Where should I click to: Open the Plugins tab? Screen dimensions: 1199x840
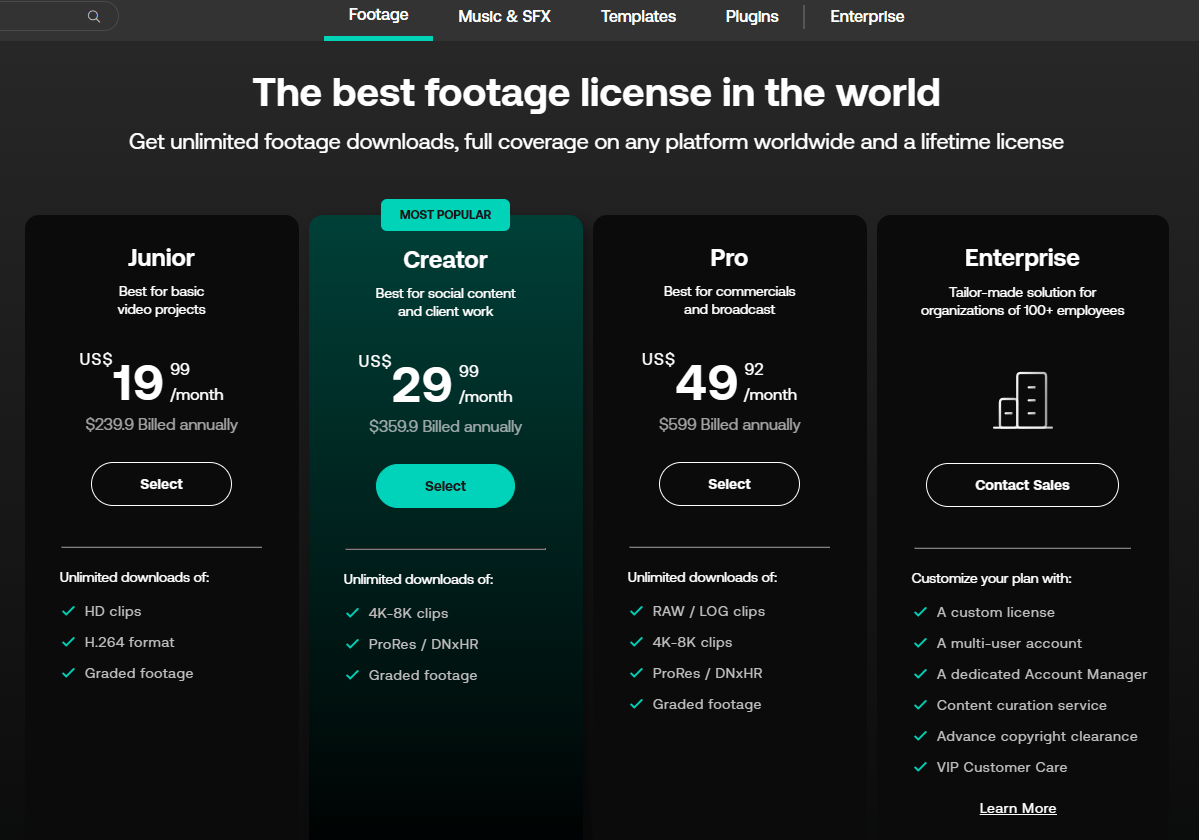click(752, 16)
